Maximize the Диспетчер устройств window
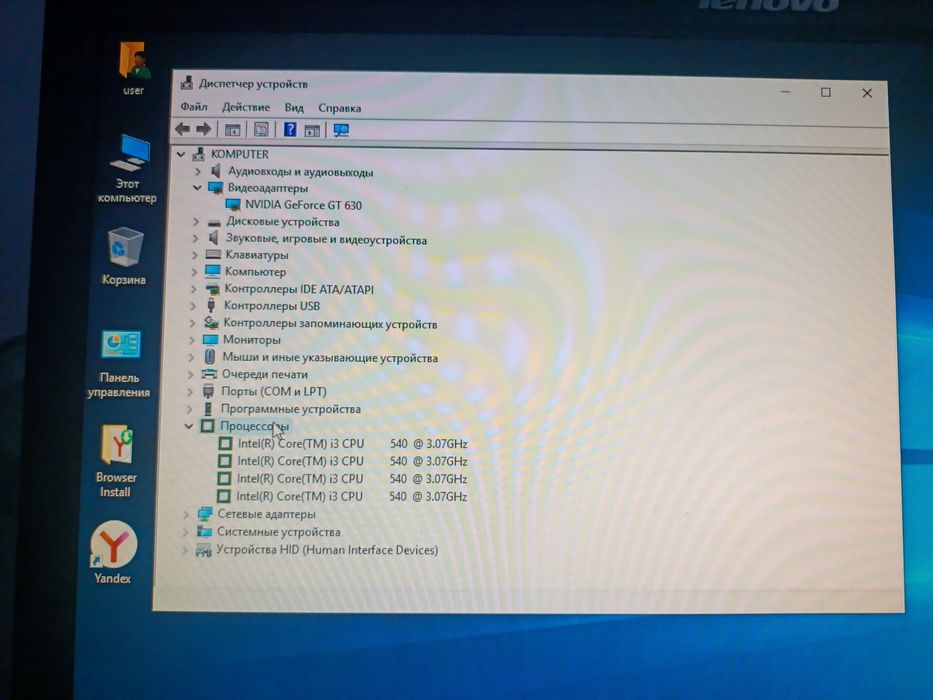 point(825,92)
